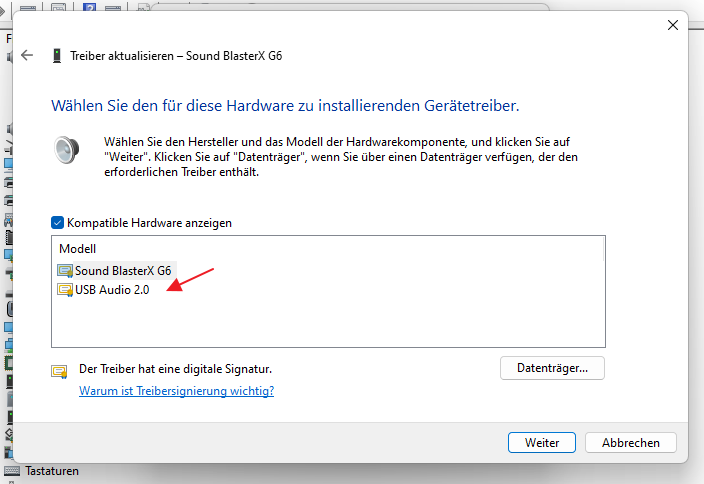The width and height of the screenshot is (704, 484).
Task: Click the Weiter button
Action: click(542, 443)
